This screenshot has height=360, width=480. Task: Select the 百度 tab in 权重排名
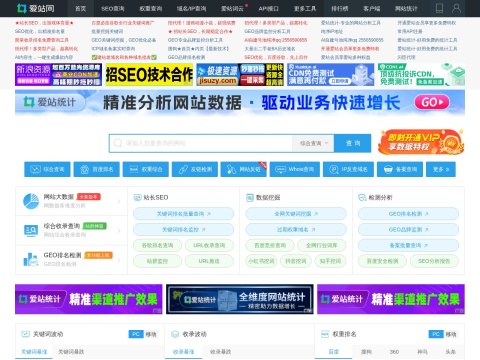(x=333, y=352)
